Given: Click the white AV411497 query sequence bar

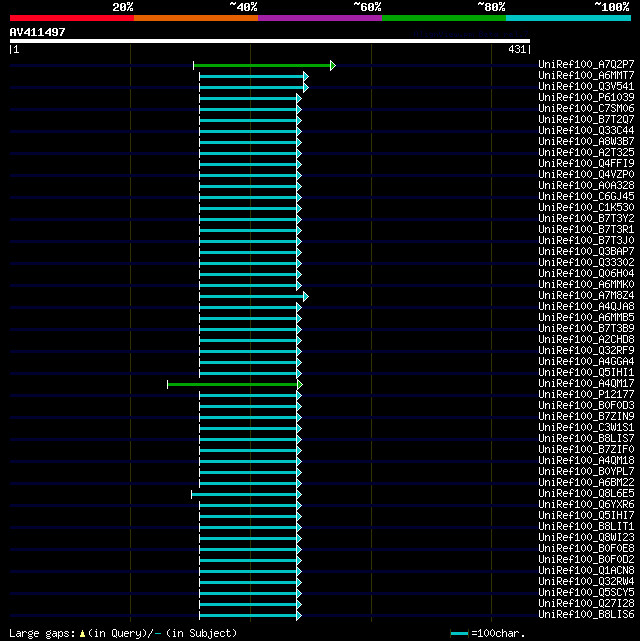Looking at the screenshot, I should coord(270,41).
